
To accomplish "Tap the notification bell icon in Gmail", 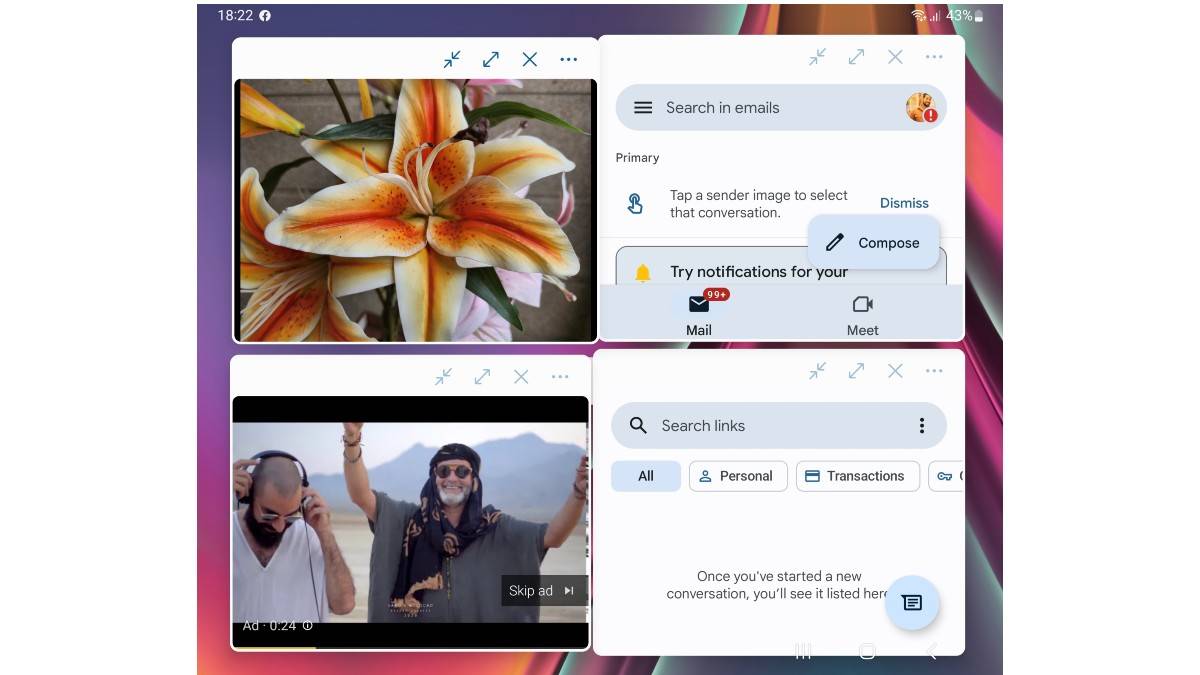I will point(643,272).
